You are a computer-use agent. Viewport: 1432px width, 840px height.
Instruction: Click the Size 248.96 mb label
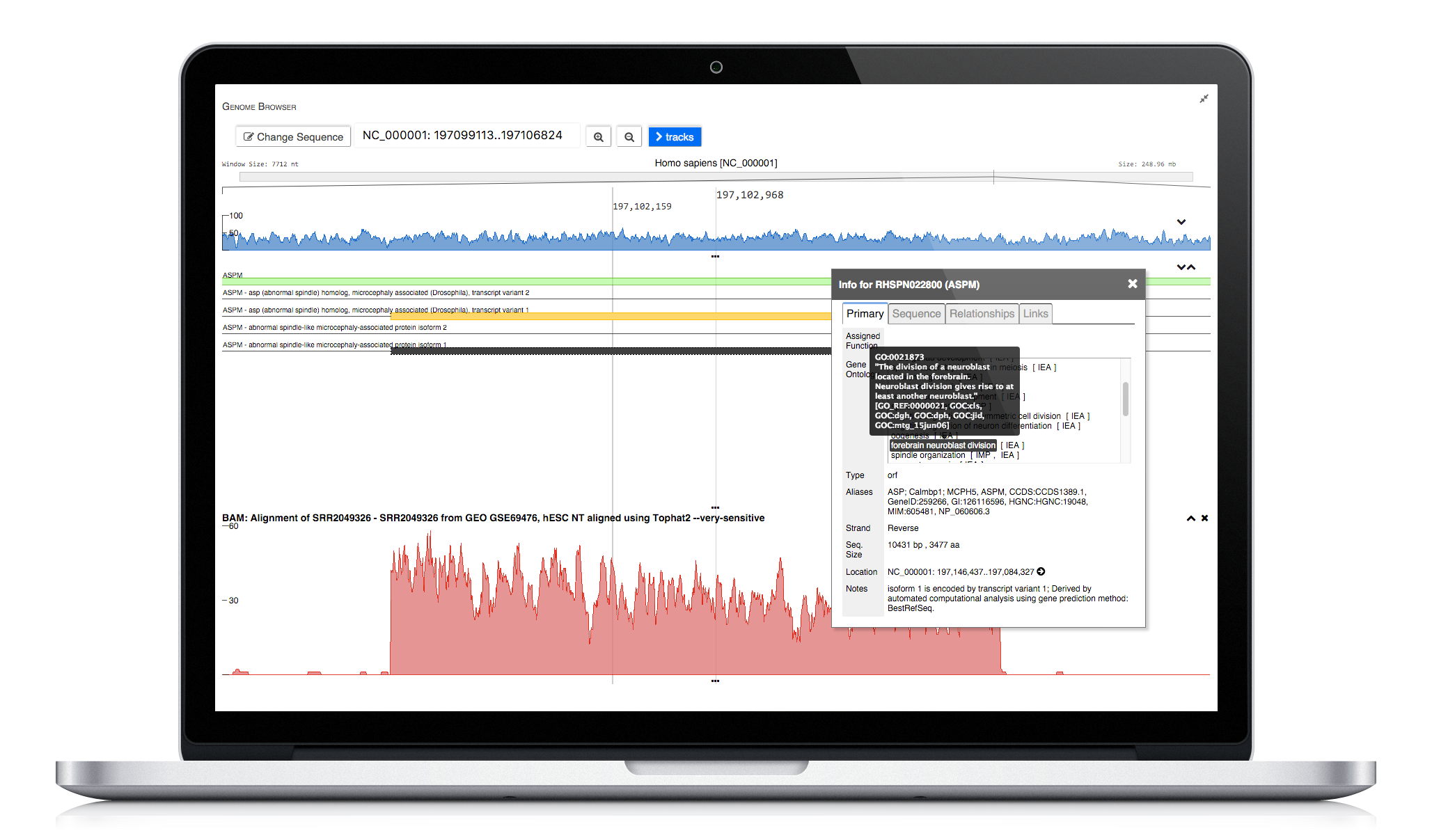pyautogui.click(x=1147, y=164)
